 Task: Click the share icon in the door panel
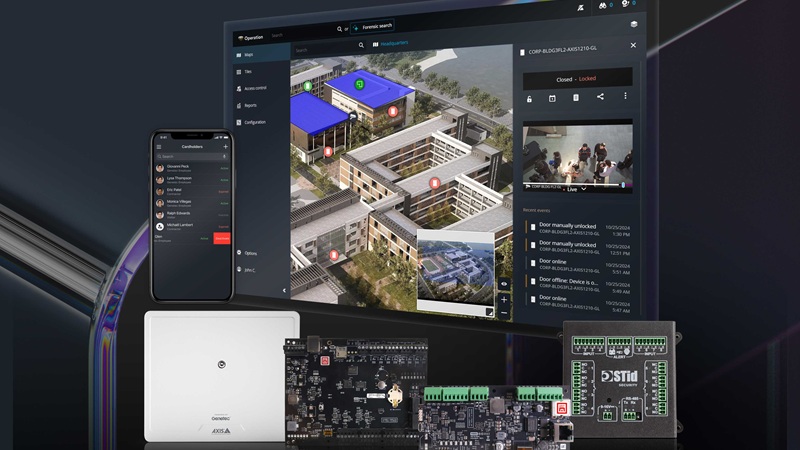(x=601, y=96)
